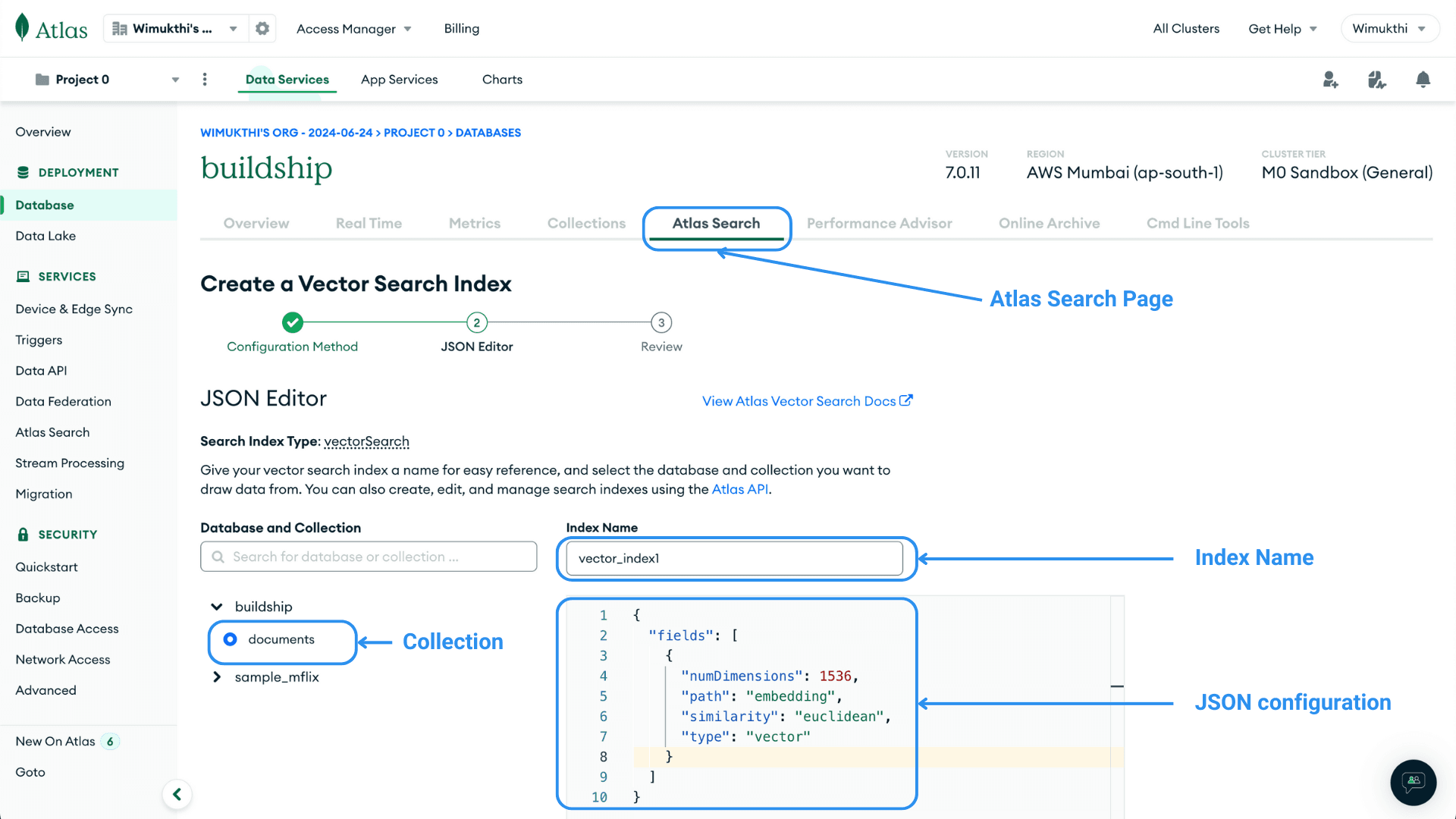1456x819 pixels.
Task: Click the user invite icon top right
Action: click(x=1330, y=79)
